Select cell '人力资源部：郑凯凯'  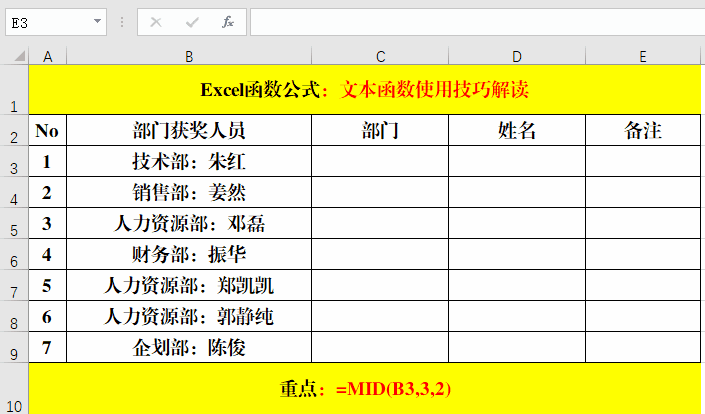pos(189,285)
